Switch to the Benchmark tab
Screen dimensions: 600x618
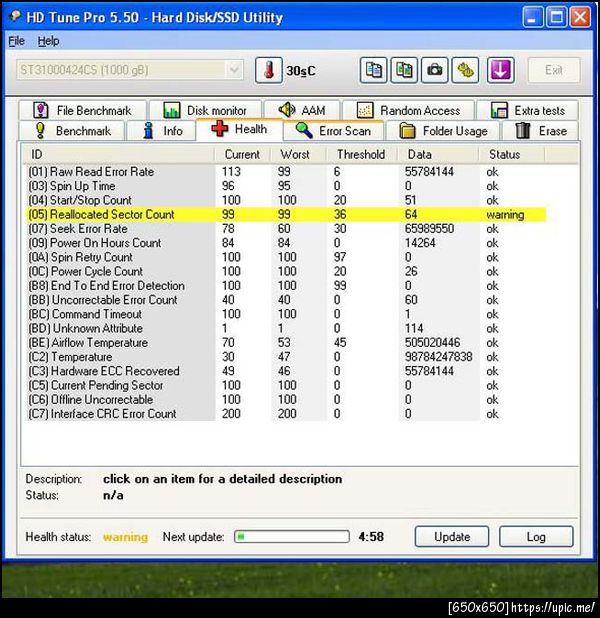pyautogui.click(x=72, y=131)
